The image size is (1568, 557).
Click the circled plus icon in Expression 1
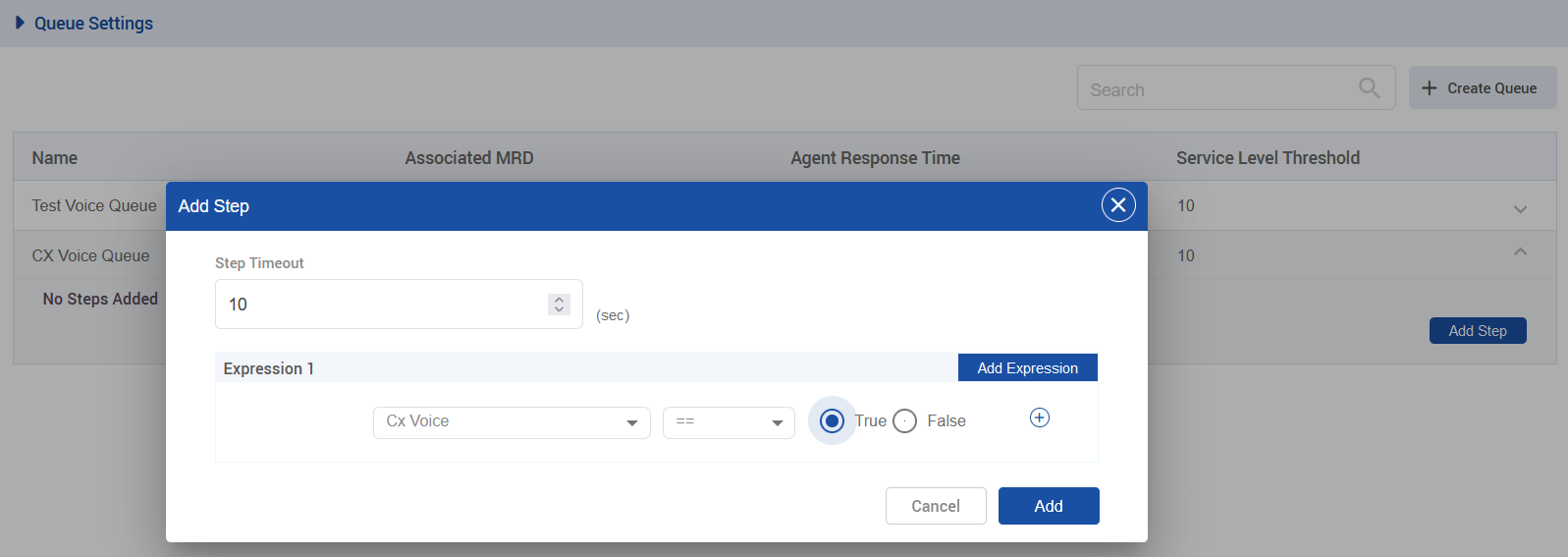click(1039, 418)
